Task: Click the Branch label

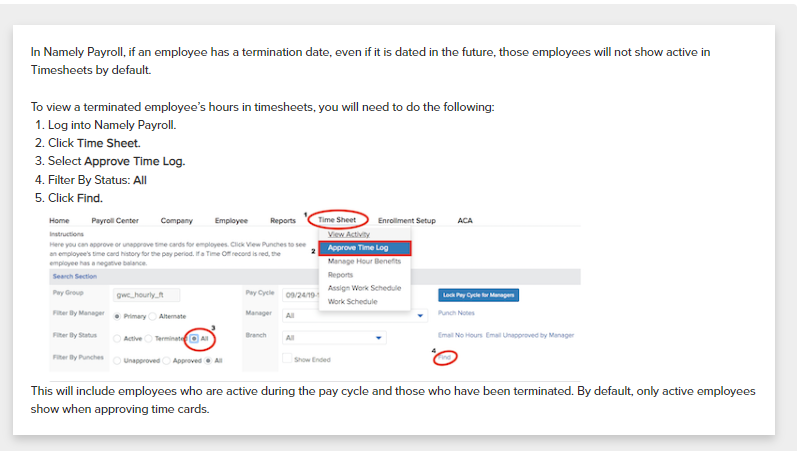Action: [256, 335]
